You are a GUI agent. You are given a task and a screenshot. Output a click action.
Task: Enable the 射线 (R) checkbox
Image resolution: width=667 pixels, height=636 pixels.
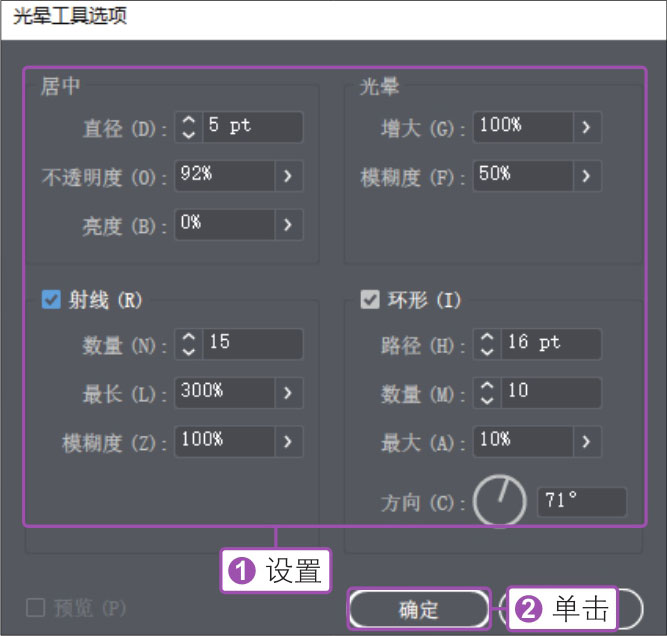[51, 299]
